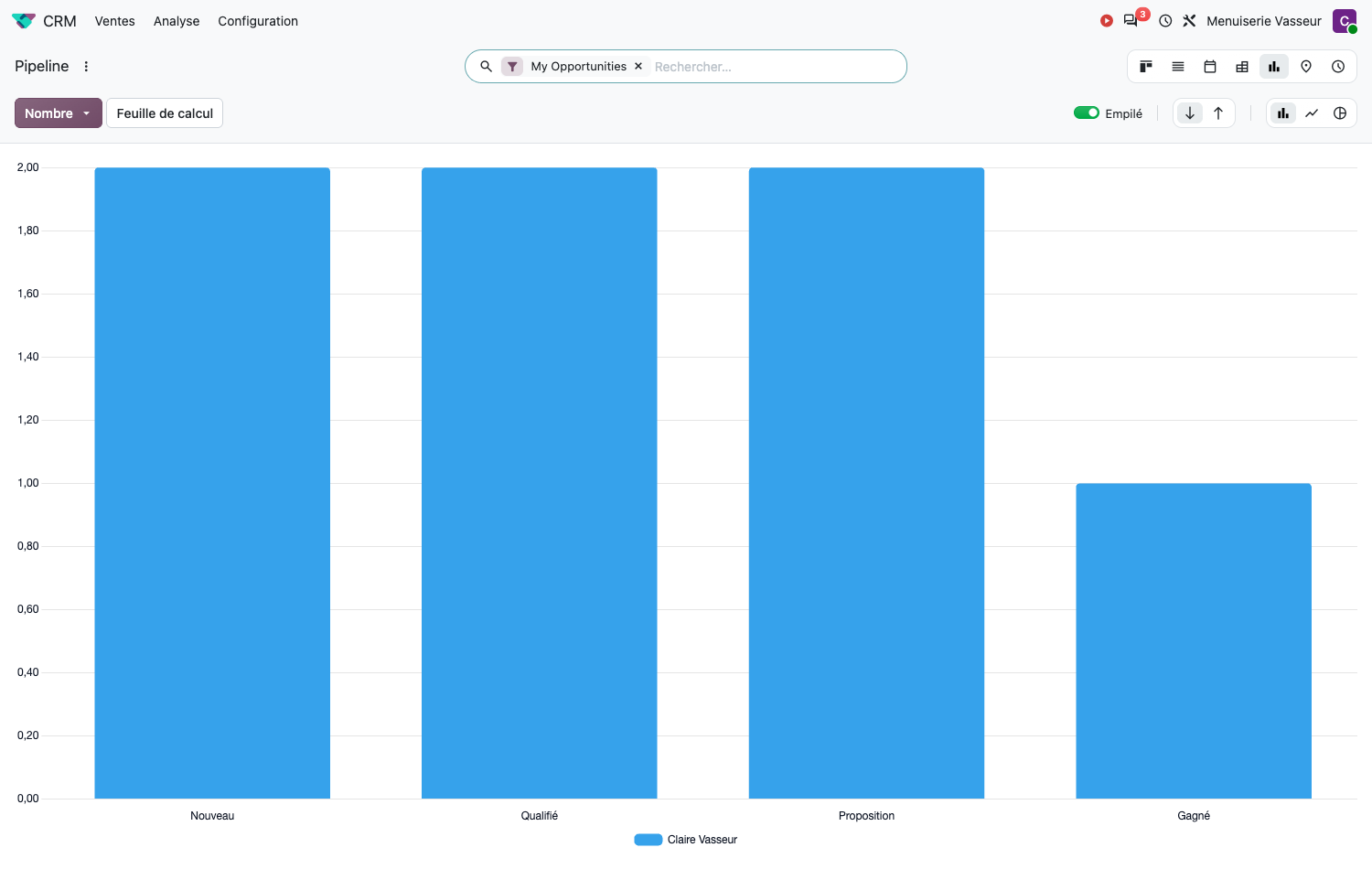Click the Menuiserie Vasseur company name
Viewport: 1372px width, 869px height.
click(x=1264, y=21)
